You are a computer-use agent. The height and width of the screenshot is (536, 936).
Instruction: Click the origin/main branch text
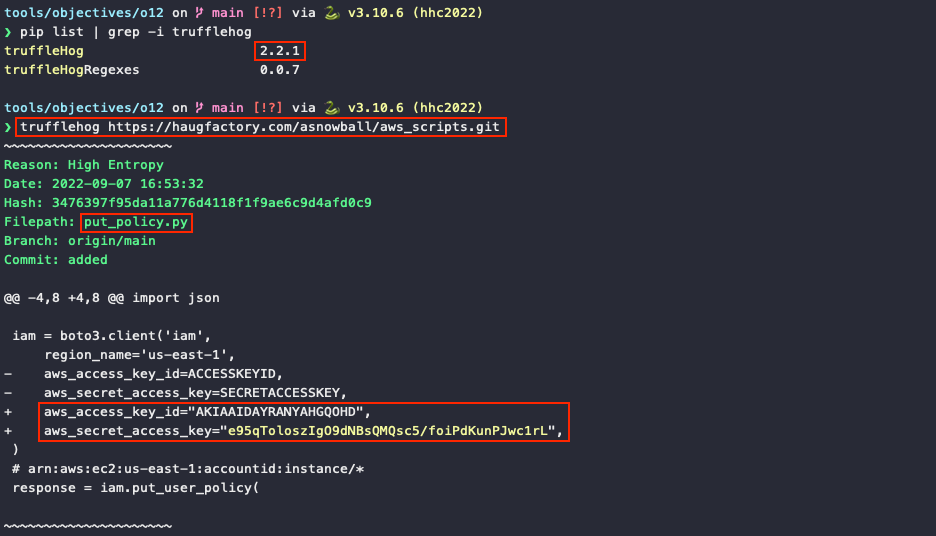[x=112, y=241]
